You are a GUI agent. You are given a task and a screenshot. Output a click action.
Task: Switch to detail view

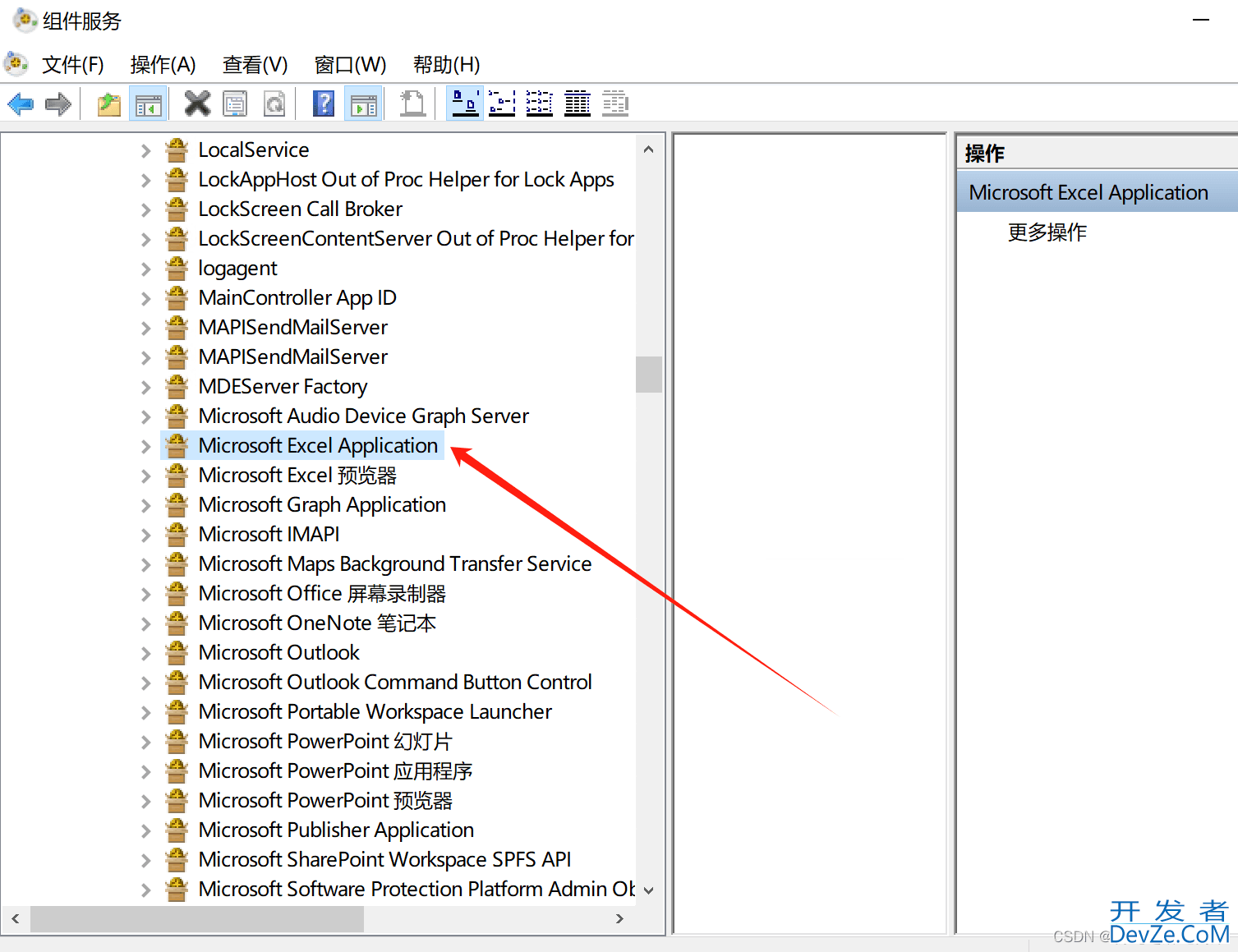[578, 104]
